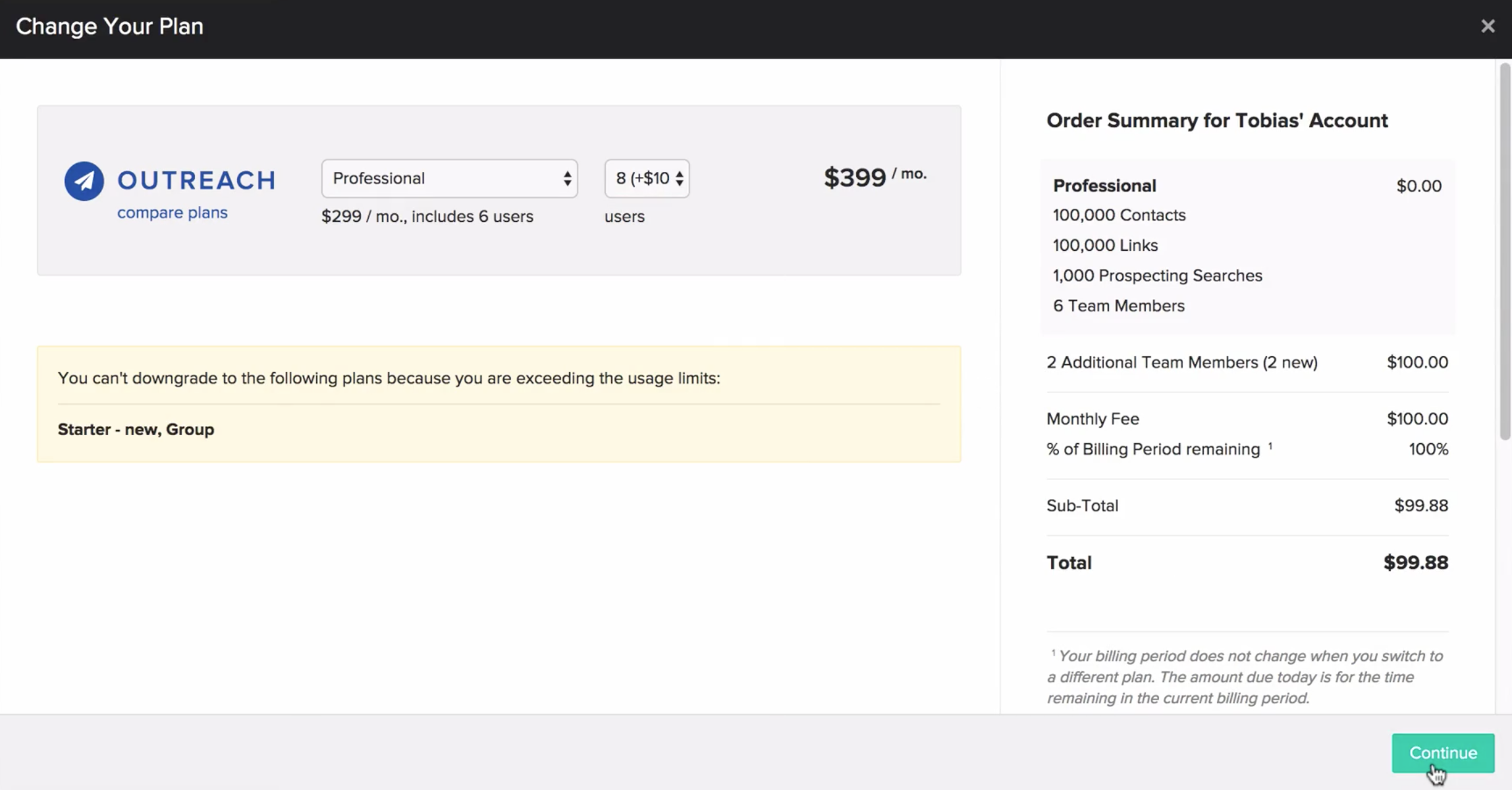Click the green Continue button
Viewport: 1512px width, 790px height.
(x=1443, y=752)
